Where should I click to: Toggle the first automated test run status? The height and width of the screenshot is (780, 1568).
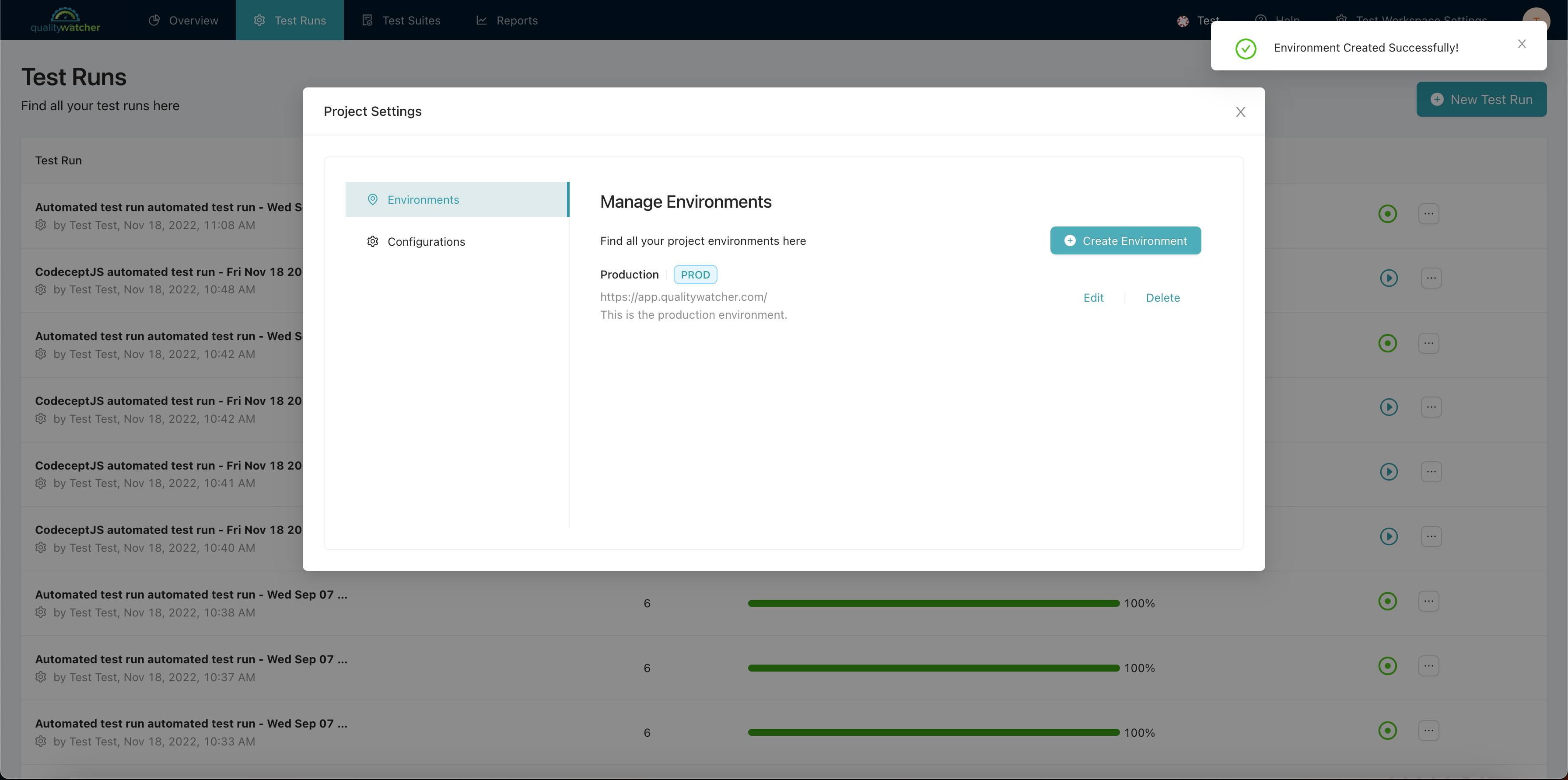coord(1388,213)
